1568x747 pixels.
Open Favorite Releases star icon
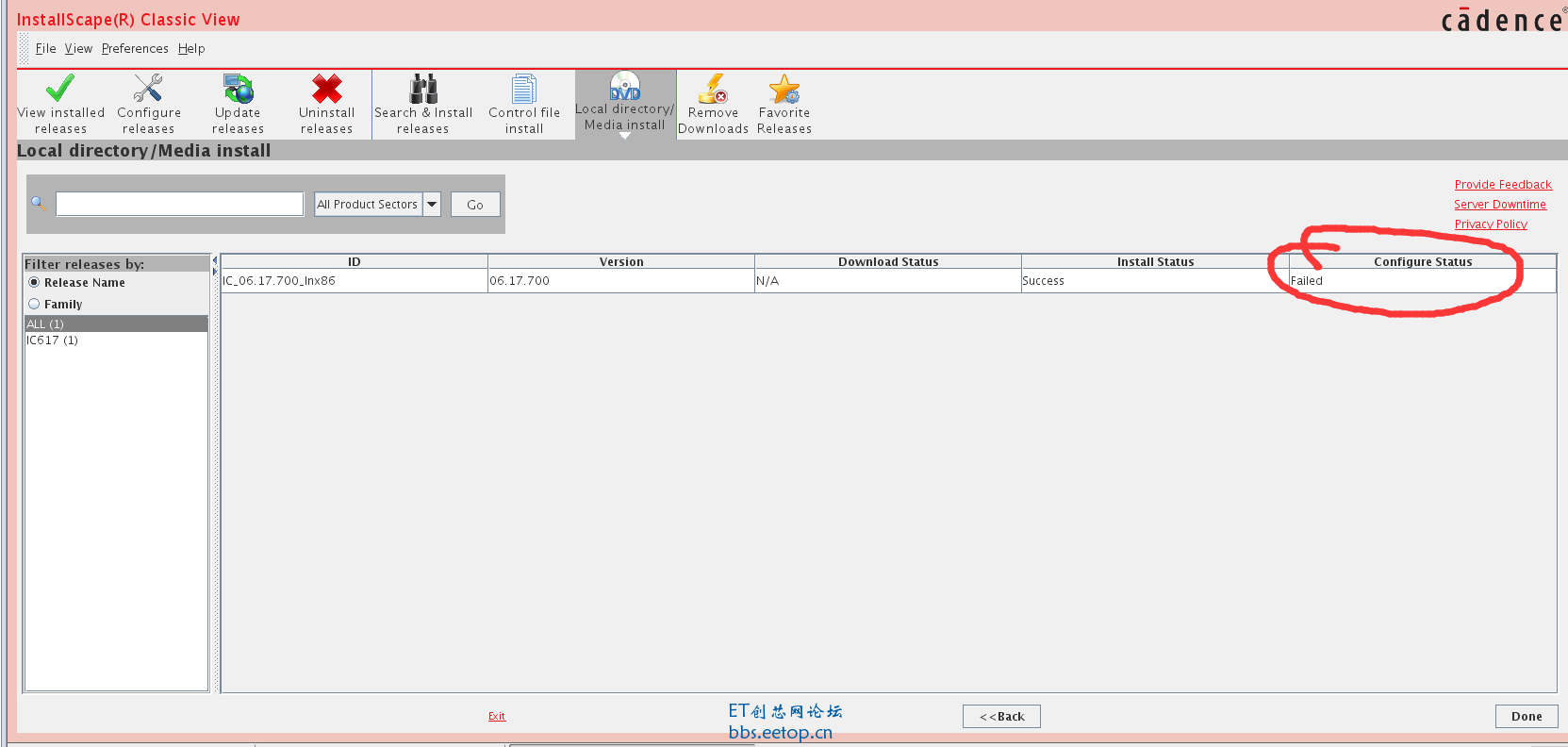coord(784,88)
